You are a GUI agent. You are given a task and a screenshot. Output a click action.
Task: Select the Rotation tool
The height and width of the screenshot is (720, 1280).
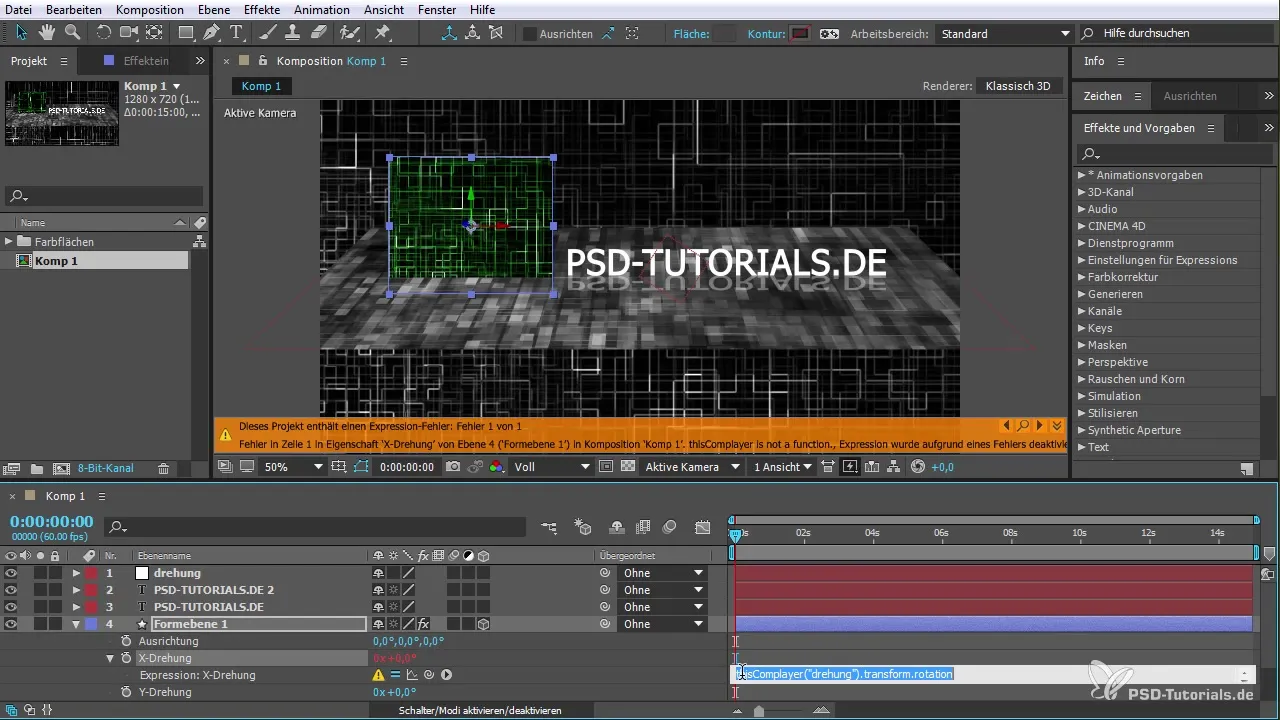tap(104, 33)
